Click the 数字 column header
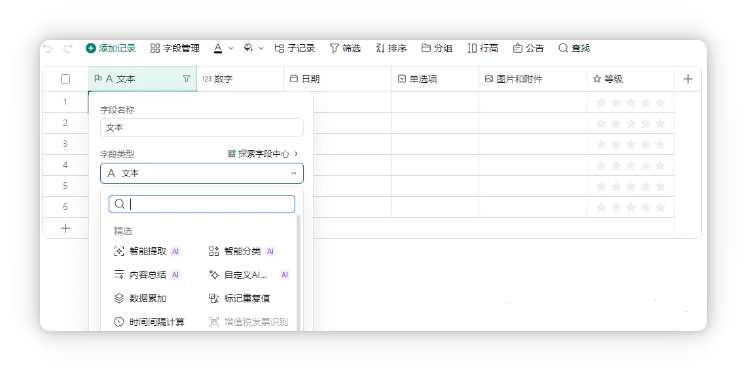 tap(240, 79)
